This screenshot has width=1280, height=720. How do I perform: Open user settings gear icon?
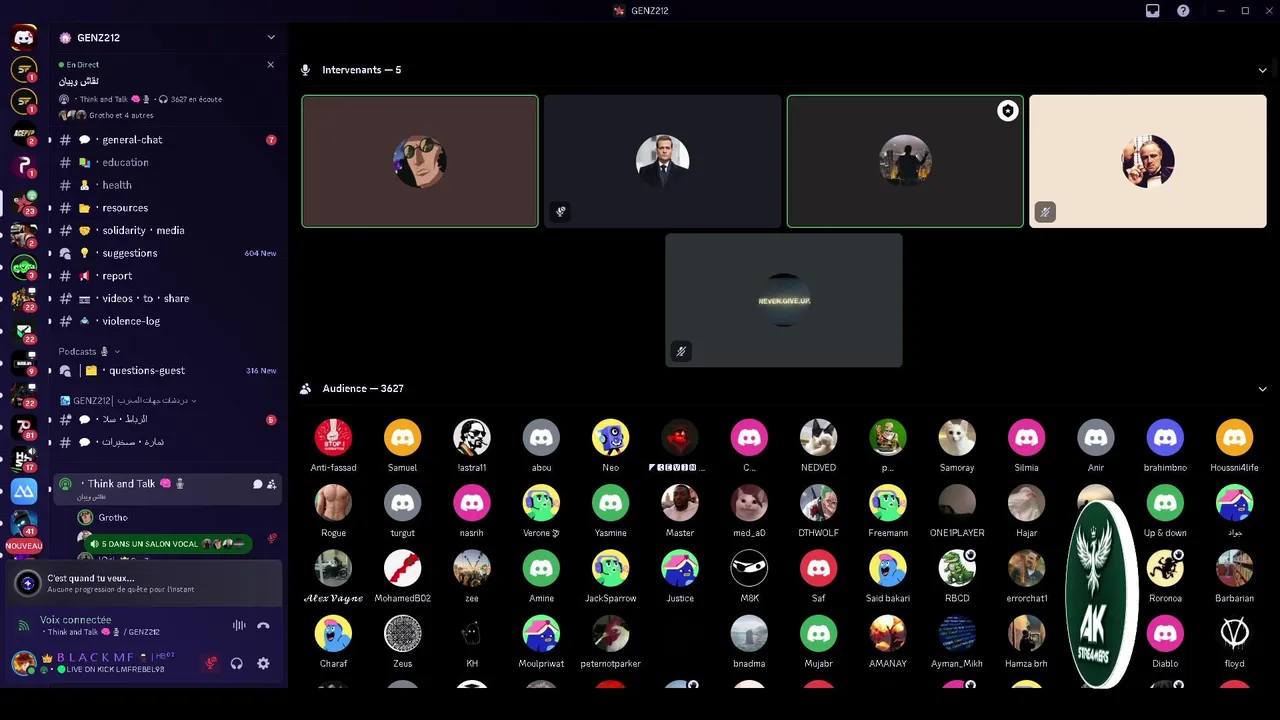[263, 663]
